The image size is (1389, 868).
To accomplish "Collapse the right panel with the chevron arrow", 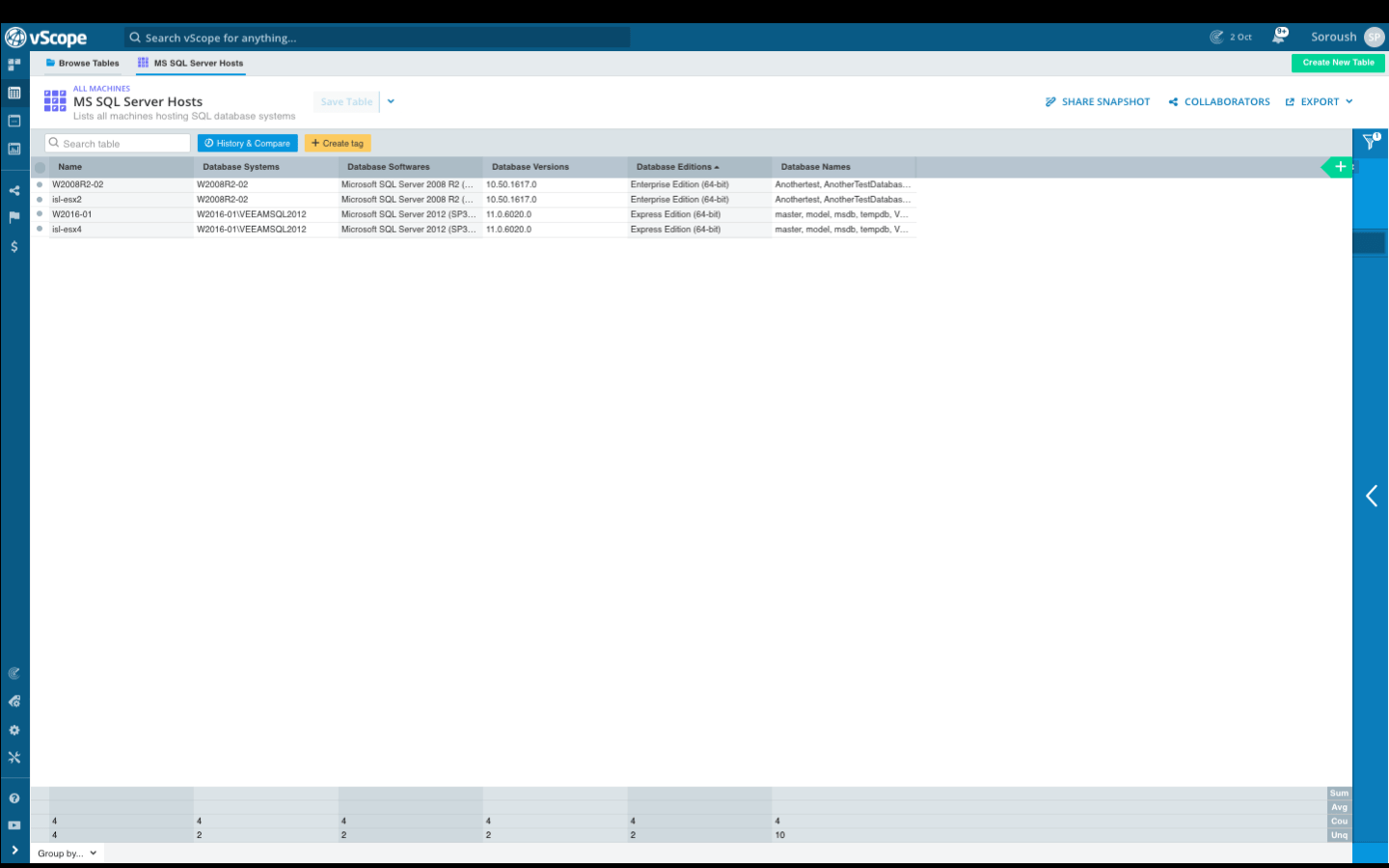I will (1371, 496).
